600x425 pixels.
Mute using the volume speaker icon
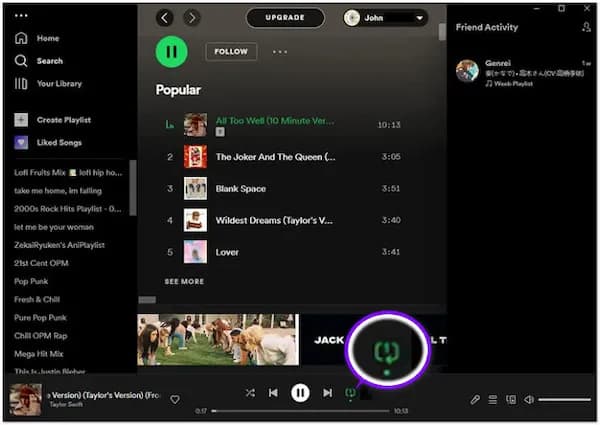[528, 399]
